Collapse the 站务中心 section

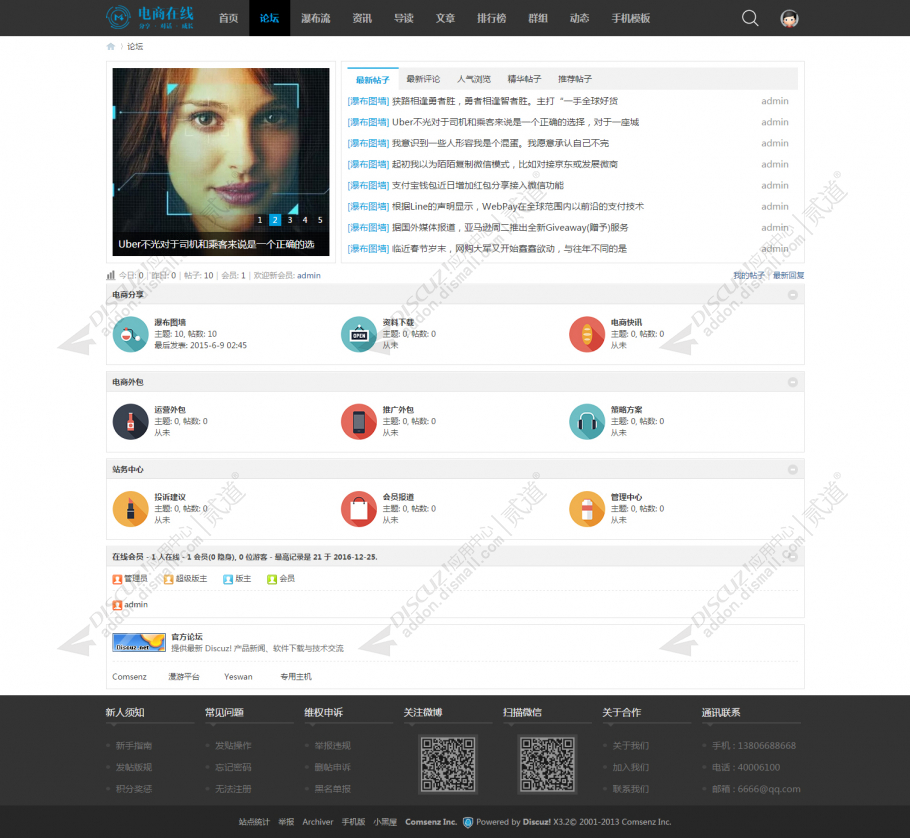[x=792, y=469]
